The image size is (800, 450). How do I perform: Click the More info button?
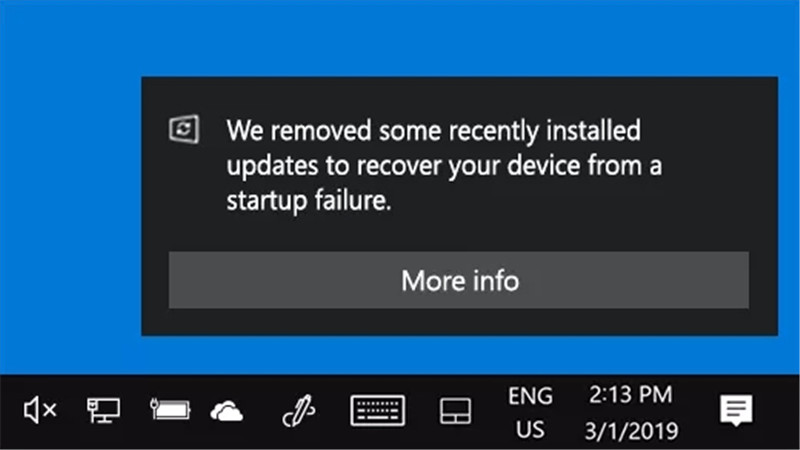[459, 280]
